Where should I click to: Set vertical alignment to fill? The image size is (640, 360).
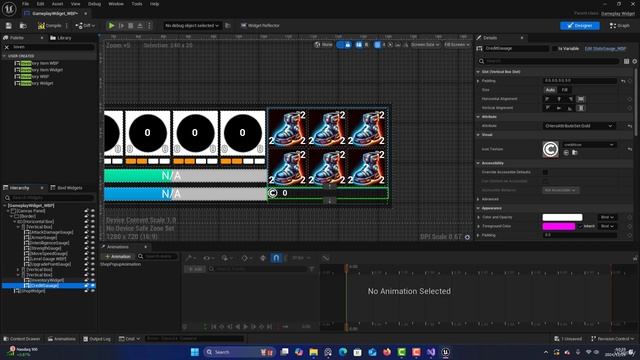coord(581,108)
